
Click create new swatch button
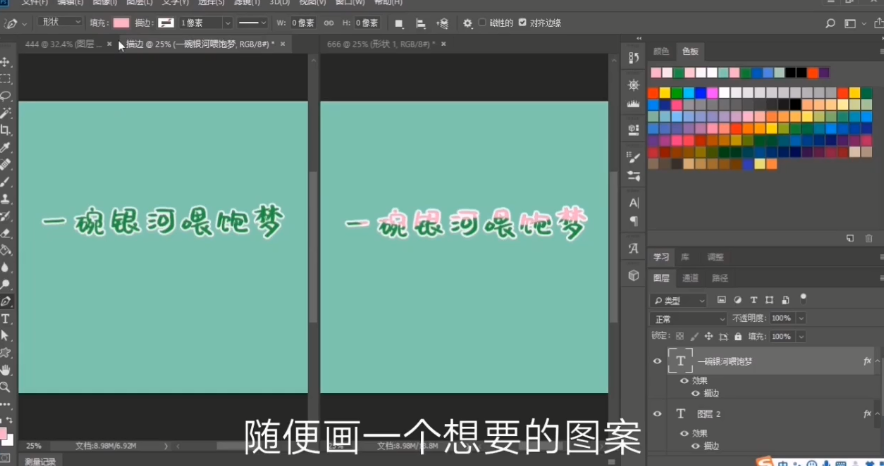[x=850, y=238]
